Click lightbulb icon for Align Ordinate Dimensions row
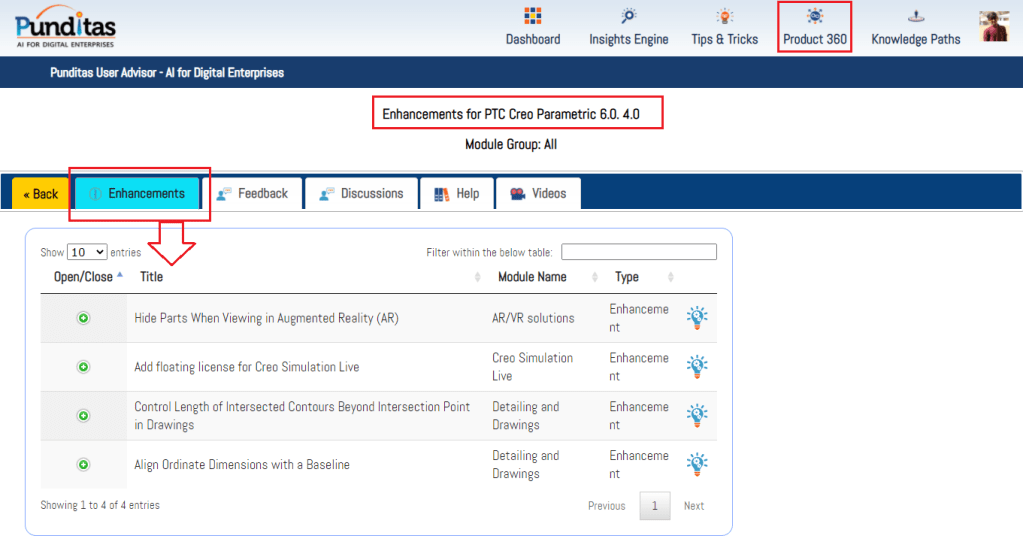 [697, 464]
